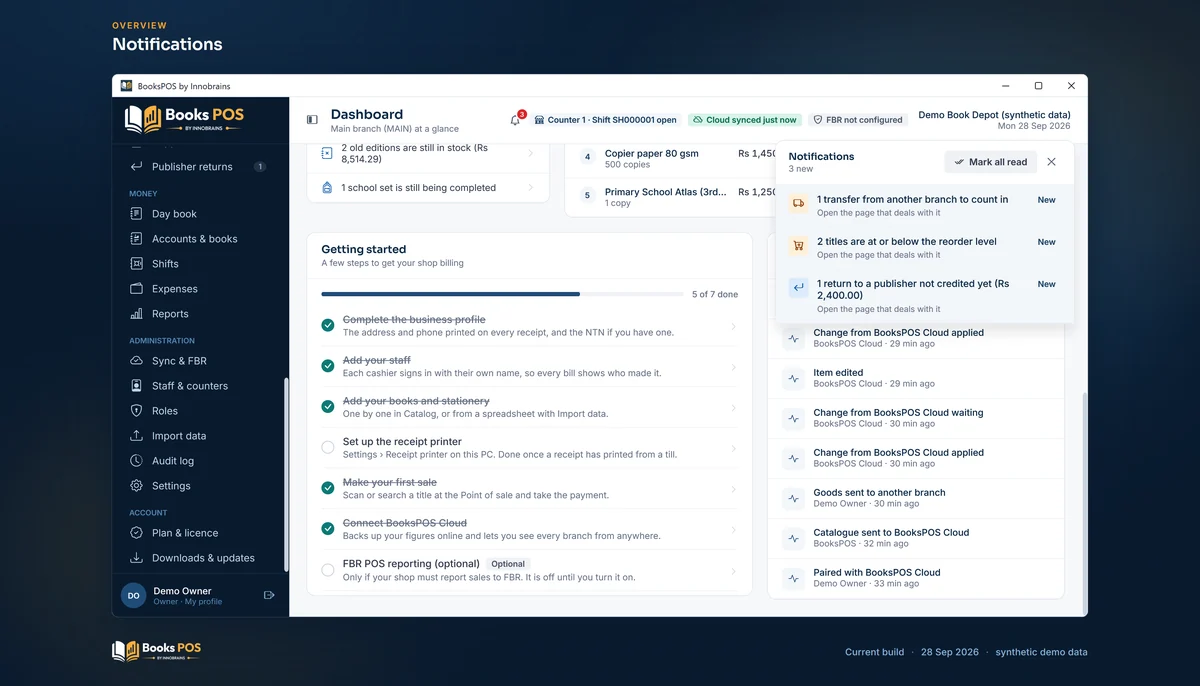Screen dimensions: 1200x686
Task: Click the Expenses wallet icon
Action: 136,289
